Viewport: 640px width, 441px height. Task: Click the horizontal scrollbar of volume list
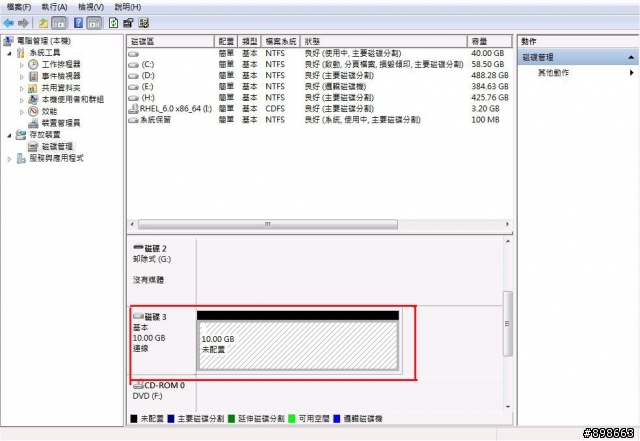(x=268, y=225)
